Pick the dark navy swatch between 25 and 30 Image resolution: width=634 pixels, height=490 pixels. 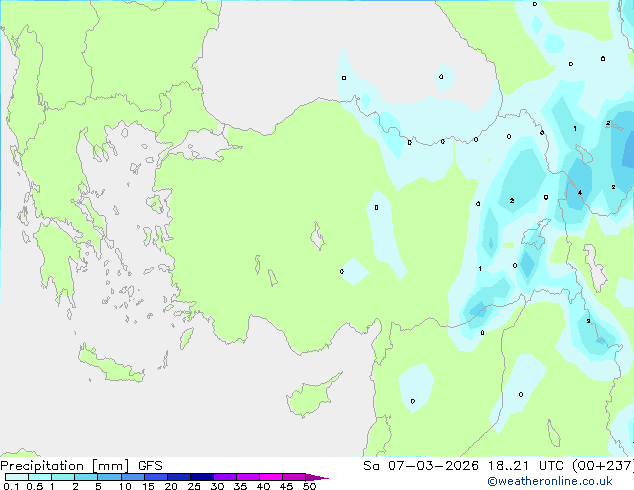[202, 477]
